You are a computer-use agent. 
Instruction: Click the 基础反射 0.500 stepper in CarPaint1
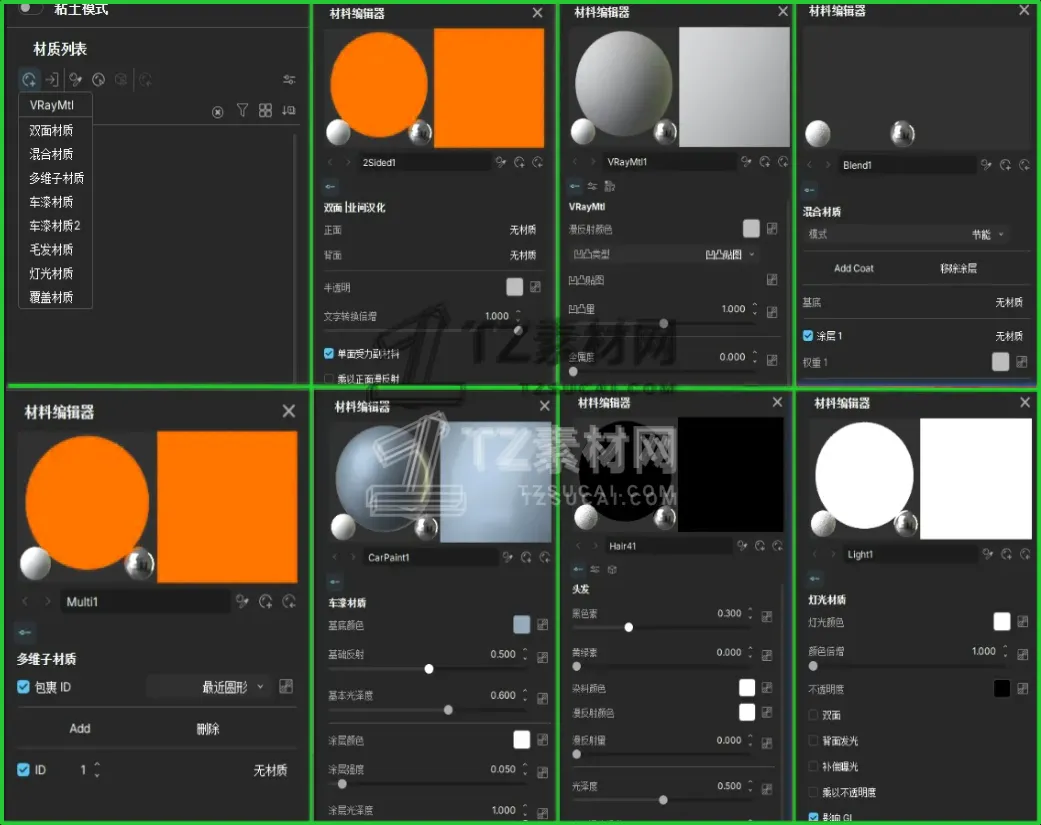coord(525,654)
